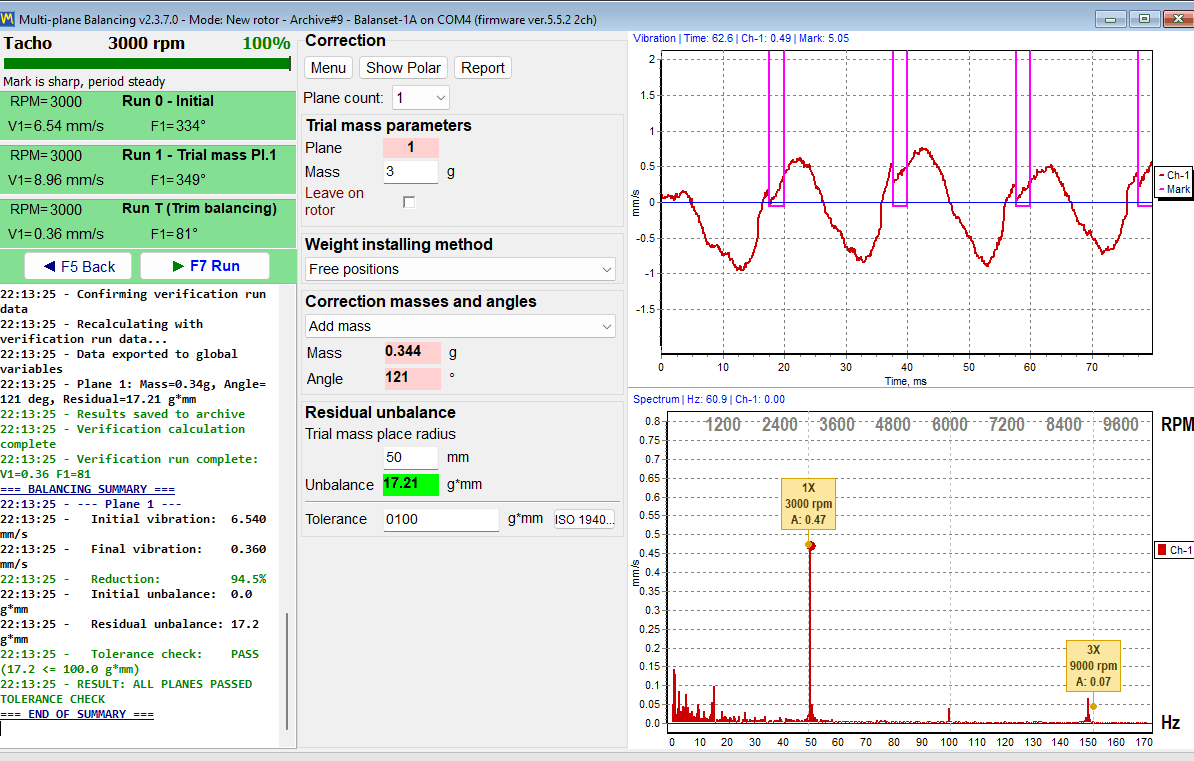Click the 3X peak marker in the spectrum
This screenshot has width=1194, height=761.
[x=1093, y=706]
